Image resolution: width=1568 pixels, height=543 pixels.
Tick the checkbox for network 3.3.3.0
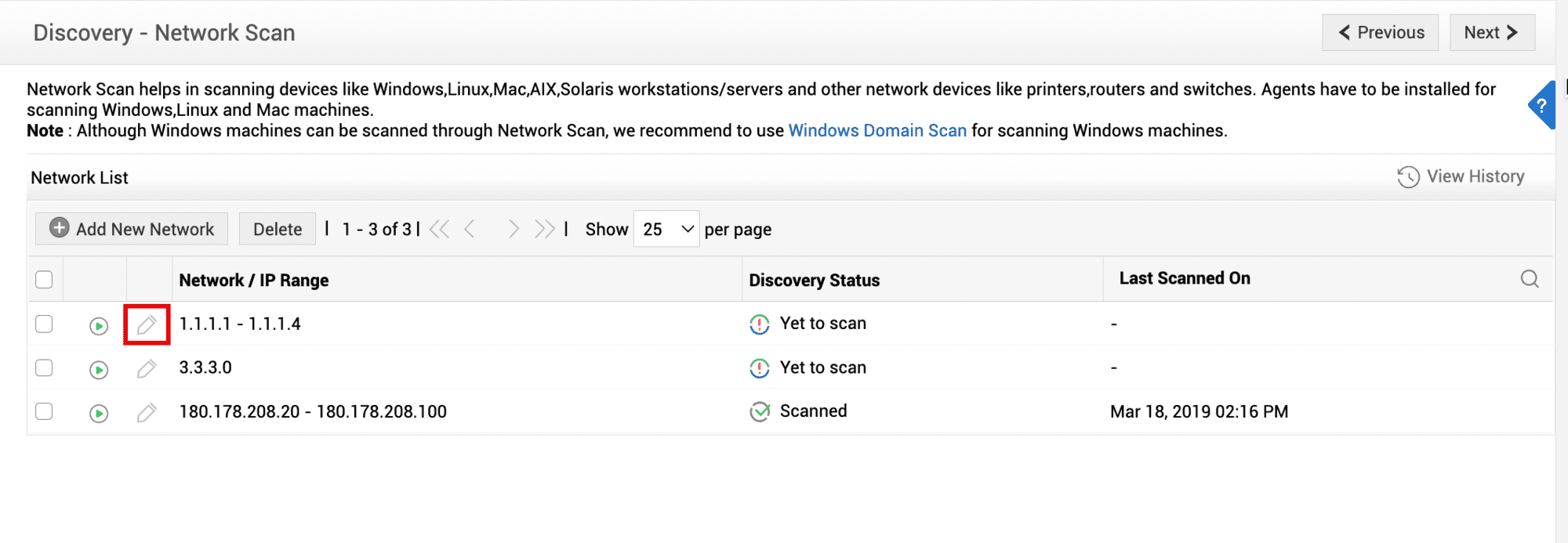44,368
